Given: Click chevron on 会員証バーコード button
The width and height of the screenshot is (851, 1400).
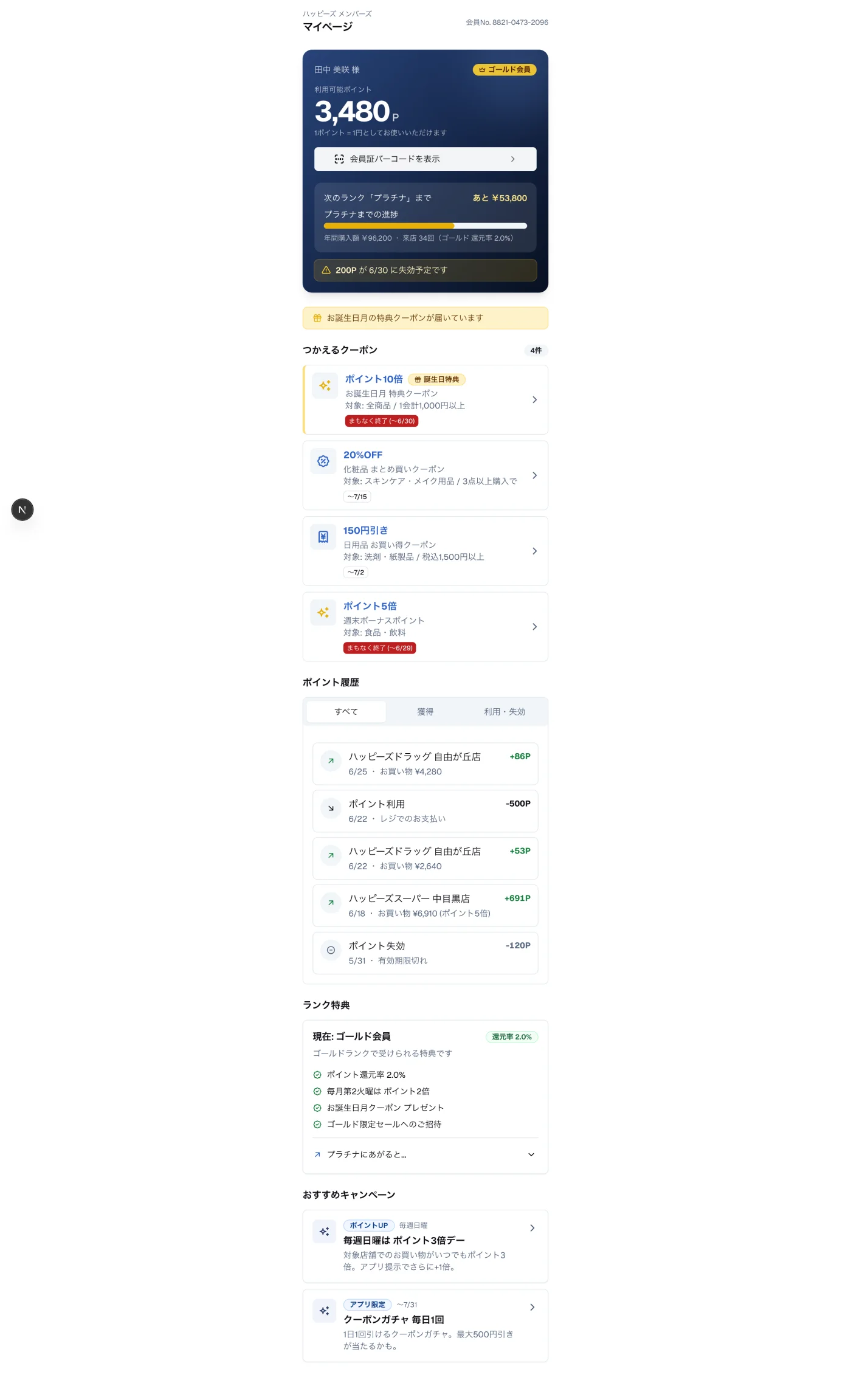Looking at the screenshot, I should point(513,159).
